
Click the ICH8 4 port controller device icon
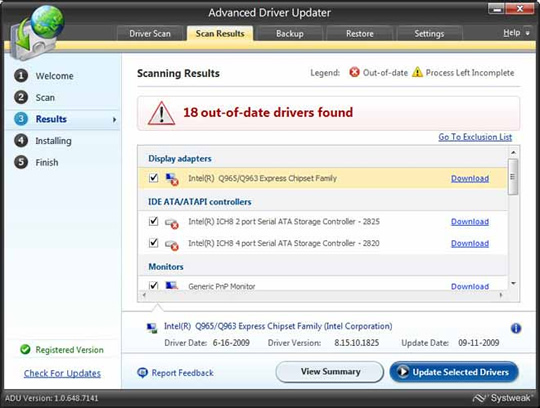(172, 245)
